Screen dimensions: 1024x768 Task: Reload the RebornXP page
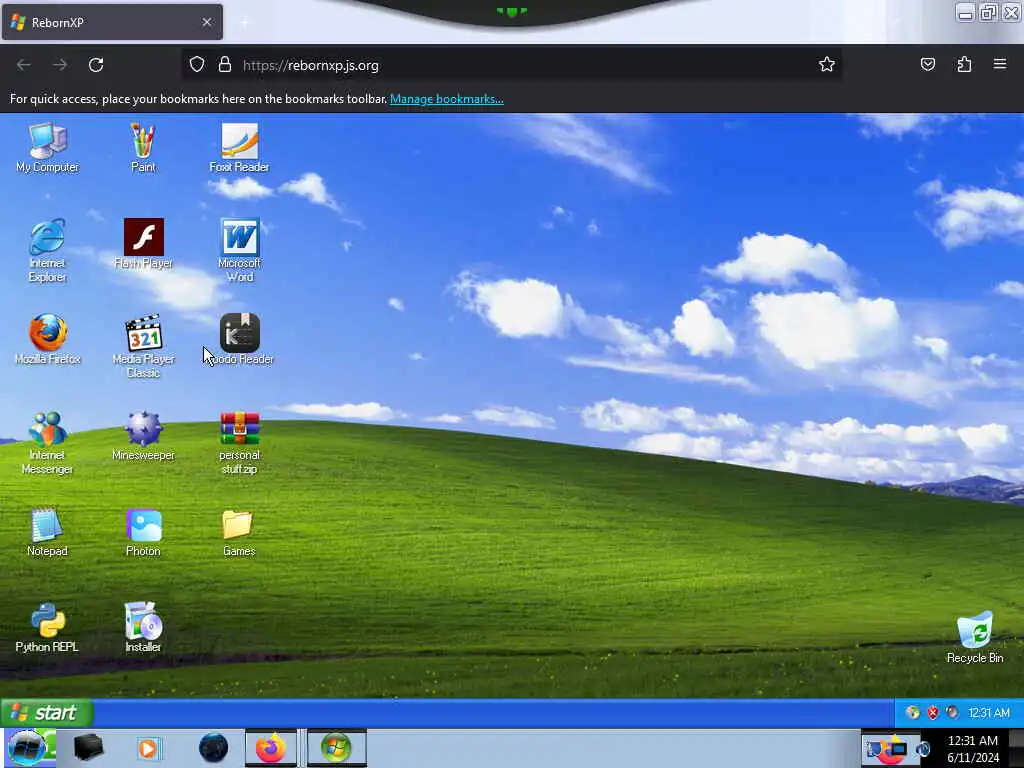pyautogui.click(x=96, y=65)
